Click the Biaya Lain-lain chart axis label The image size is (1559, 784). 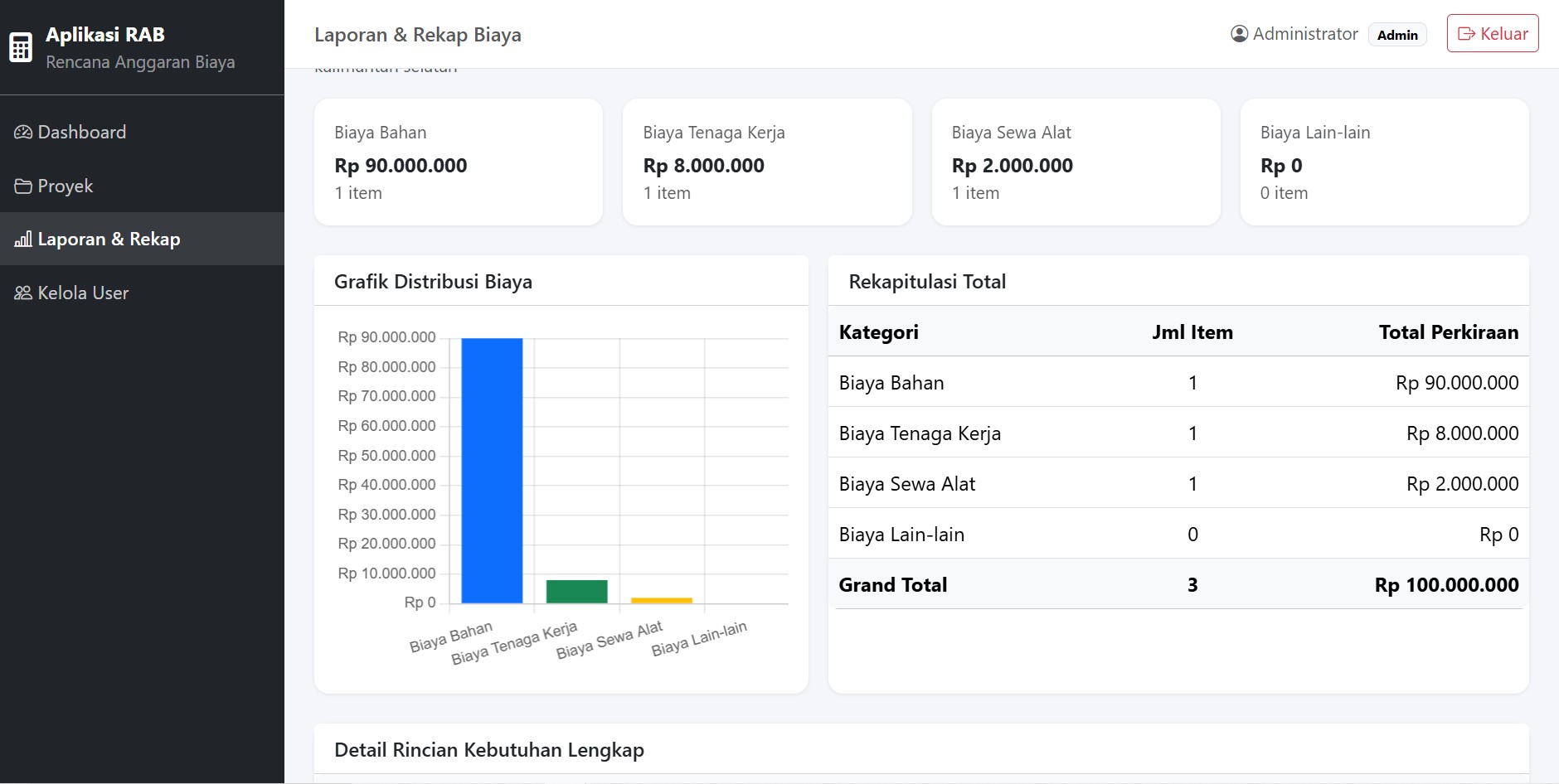click(x=699, y=639)
